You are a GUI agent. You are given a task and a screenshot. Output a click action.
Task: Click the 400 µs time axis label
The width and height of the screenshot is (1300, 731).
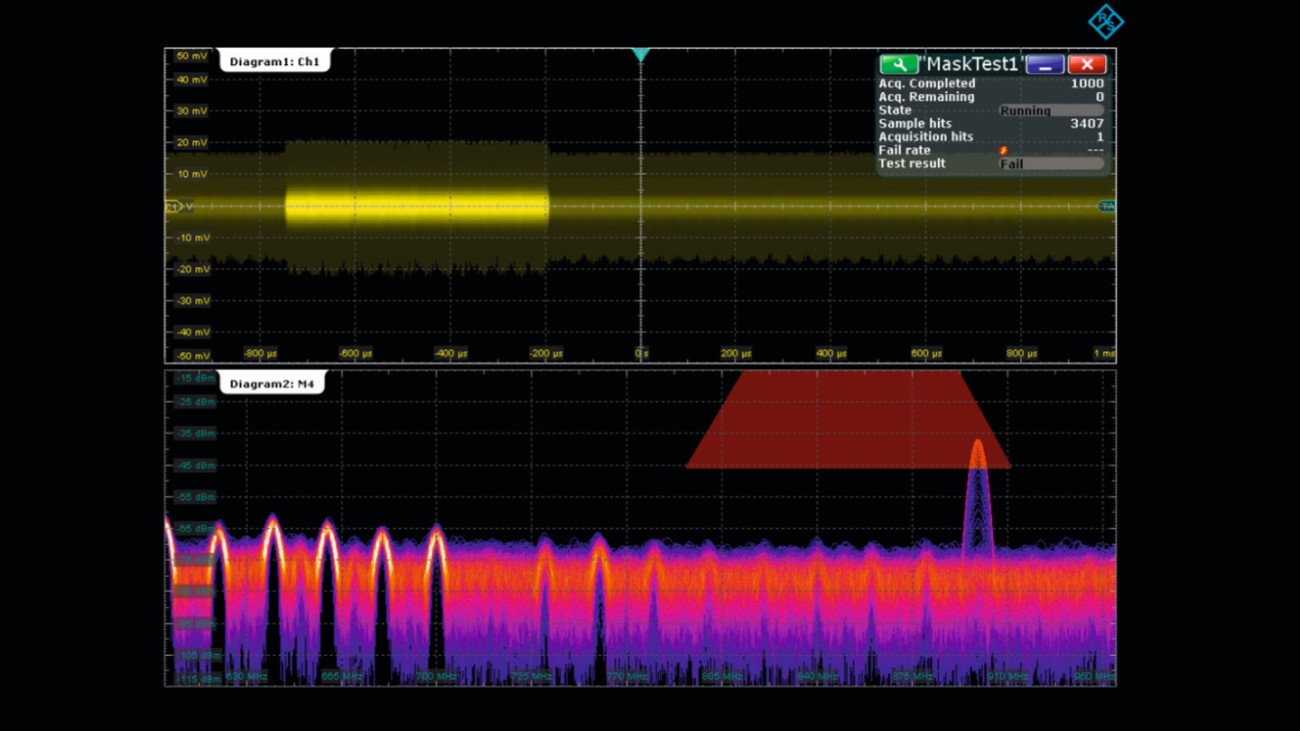point(831,353)
